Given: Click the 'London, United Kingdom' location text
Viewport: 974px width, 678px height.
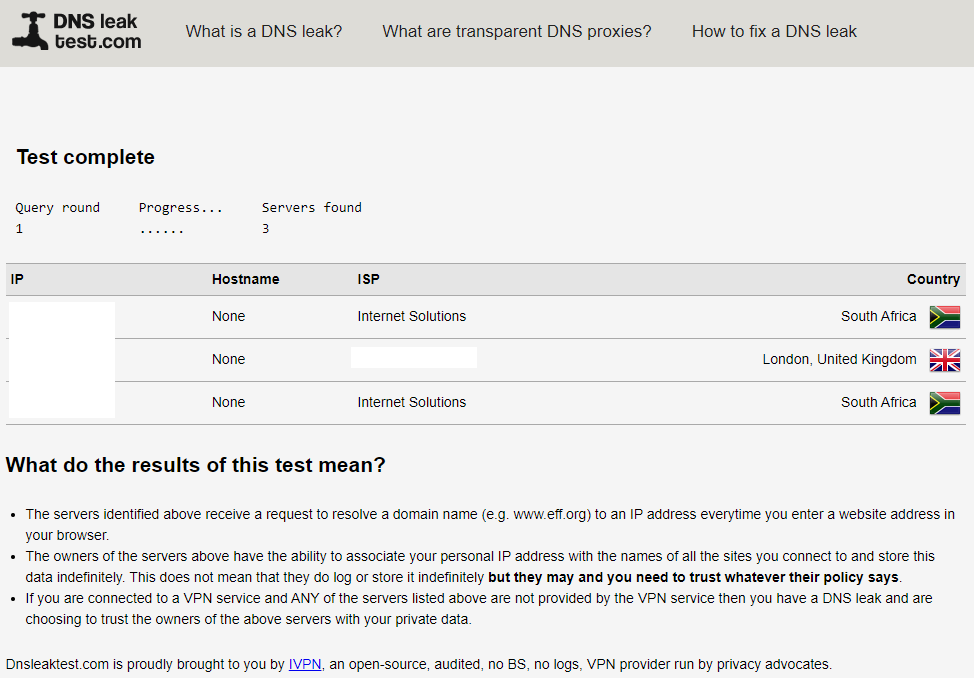Looking at the screenshot, I should (839, 359).
